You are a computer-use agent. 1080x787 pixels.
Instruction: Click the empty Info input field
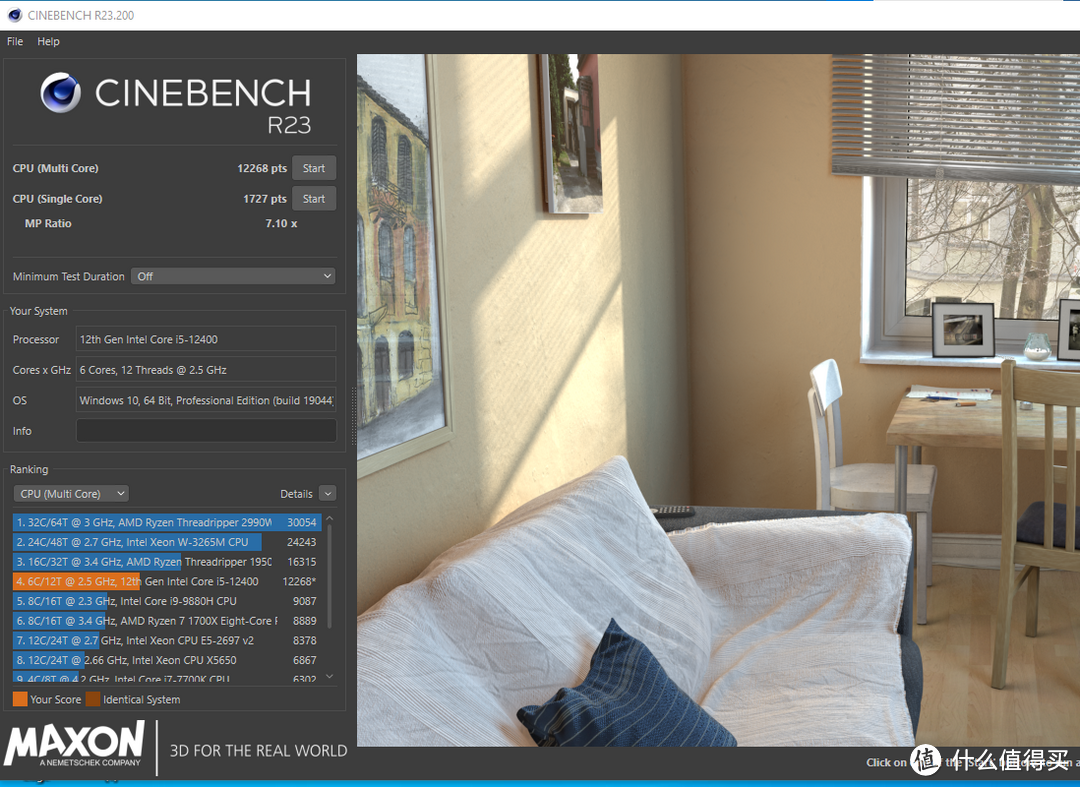coord(206,431)
